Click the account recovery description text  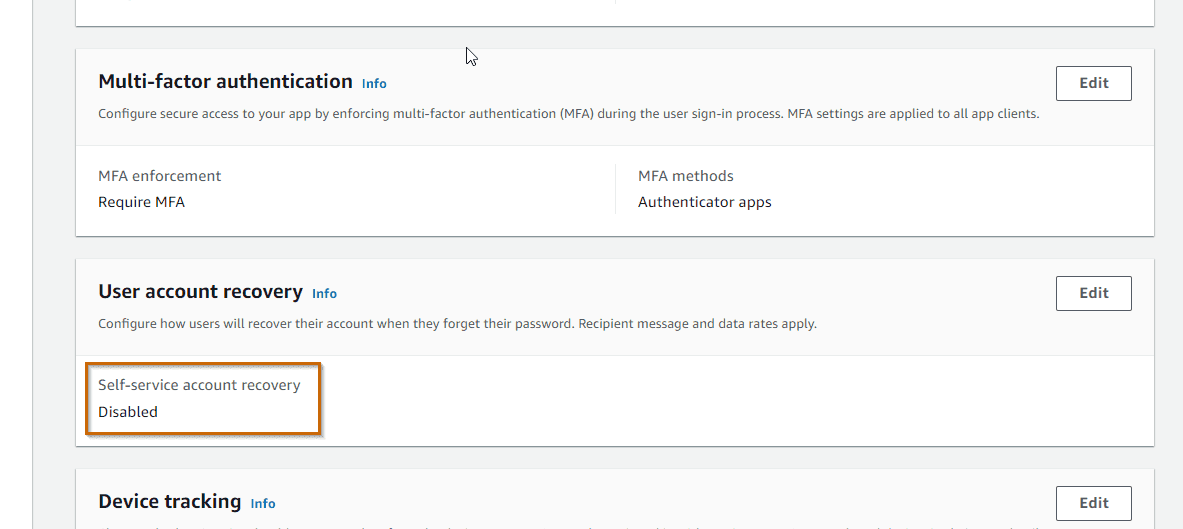click(457, 324)
